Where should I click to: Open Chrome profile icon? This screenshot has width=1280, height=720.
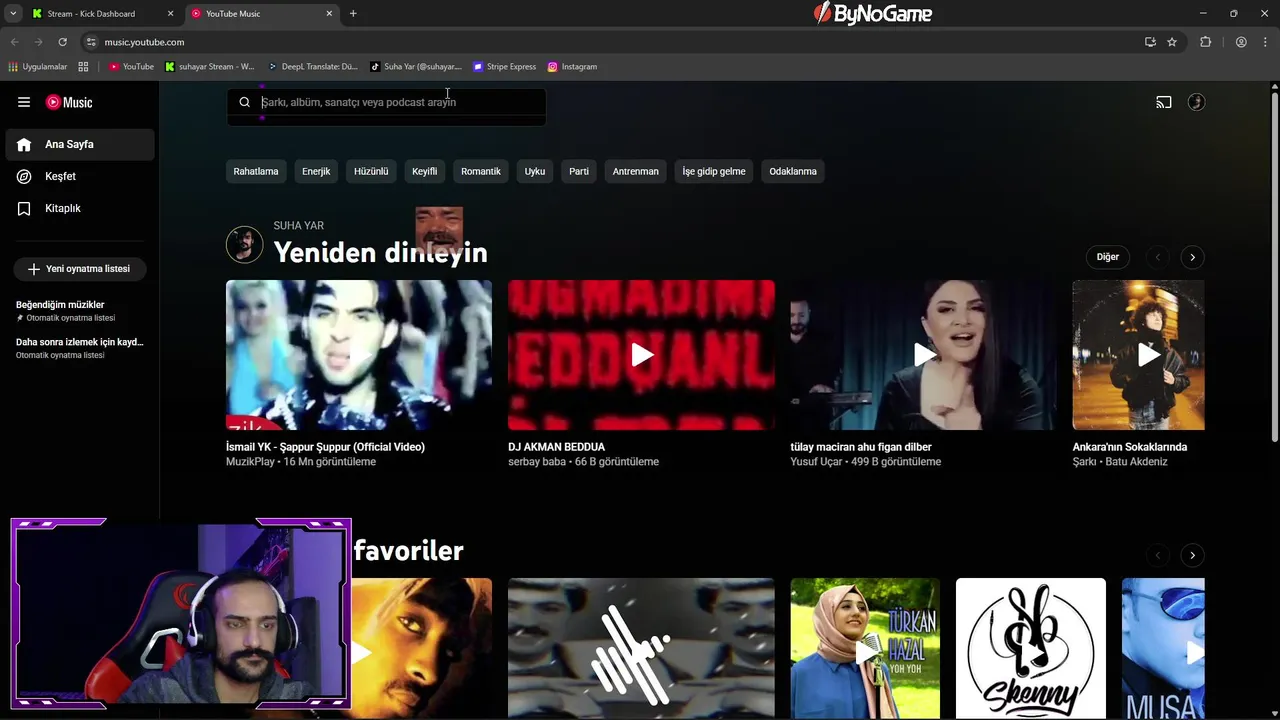pos(1241,42)
